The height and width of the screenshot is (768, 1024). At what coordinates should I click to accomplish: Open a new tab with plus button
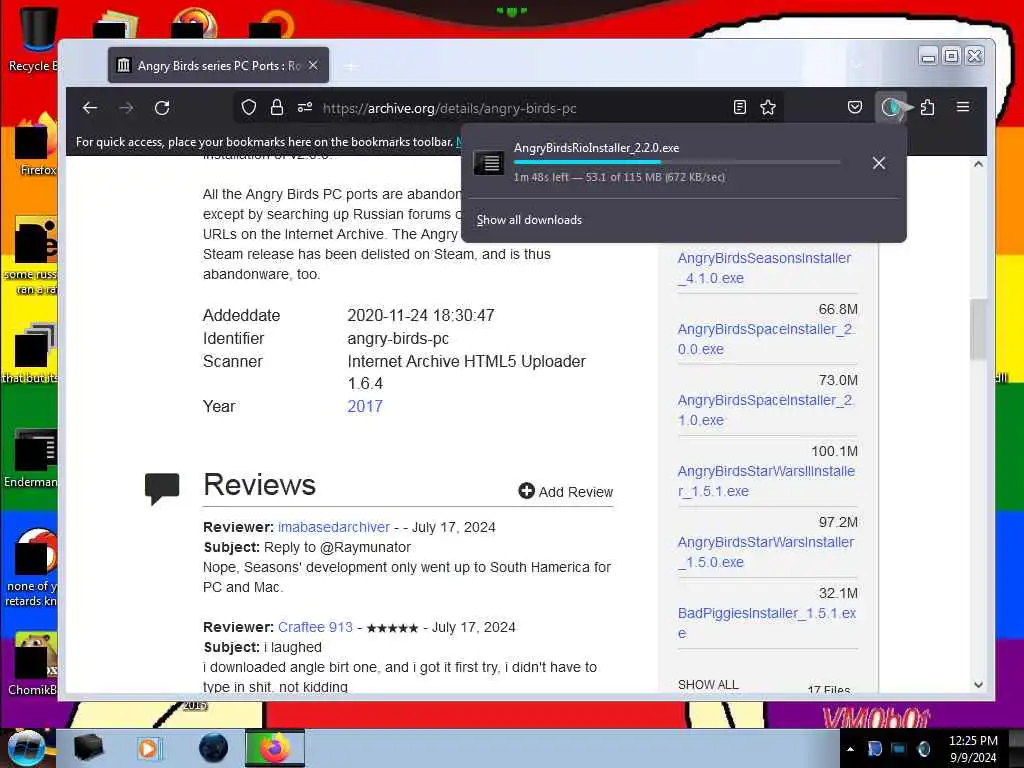coord(351,66)
